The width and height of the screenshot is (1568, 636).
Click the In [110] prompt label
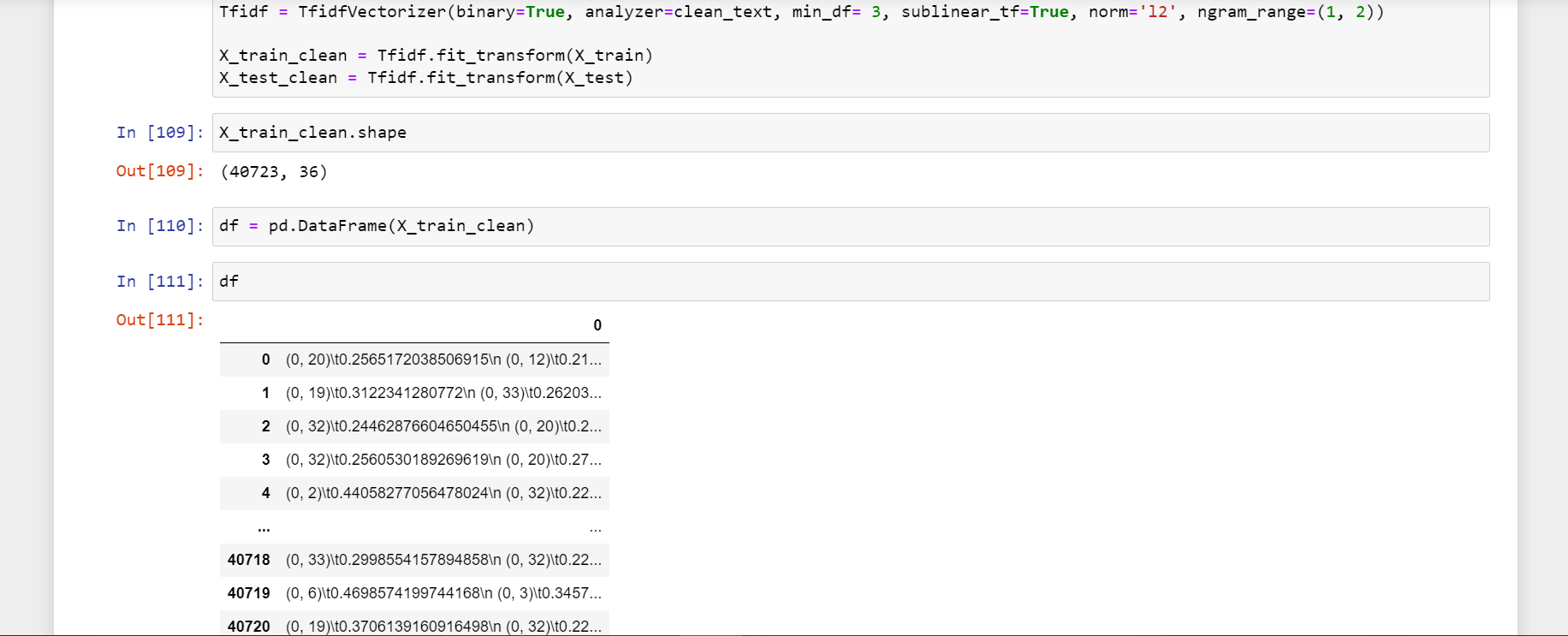pyautogui.click(x=160, y=226)
